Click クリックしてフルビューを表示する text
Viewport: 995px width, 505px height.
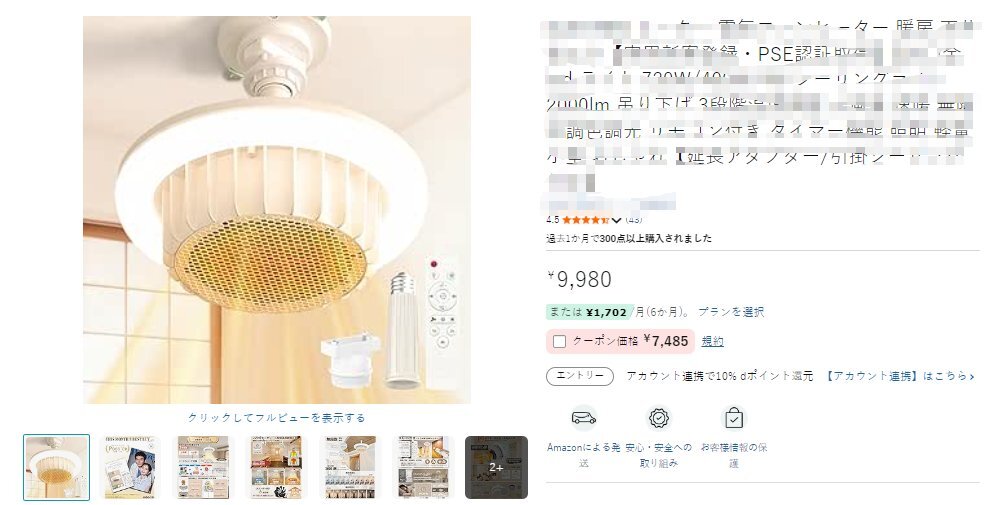click(x=277, y=417)
